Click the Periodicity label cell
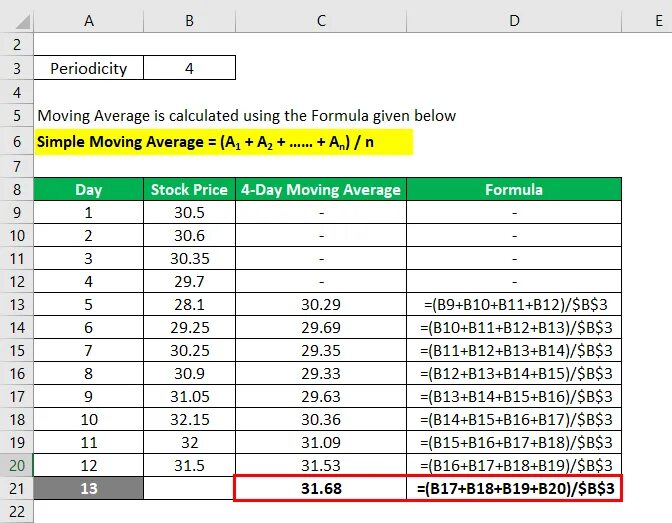672x523 pixels. (89, 68)
